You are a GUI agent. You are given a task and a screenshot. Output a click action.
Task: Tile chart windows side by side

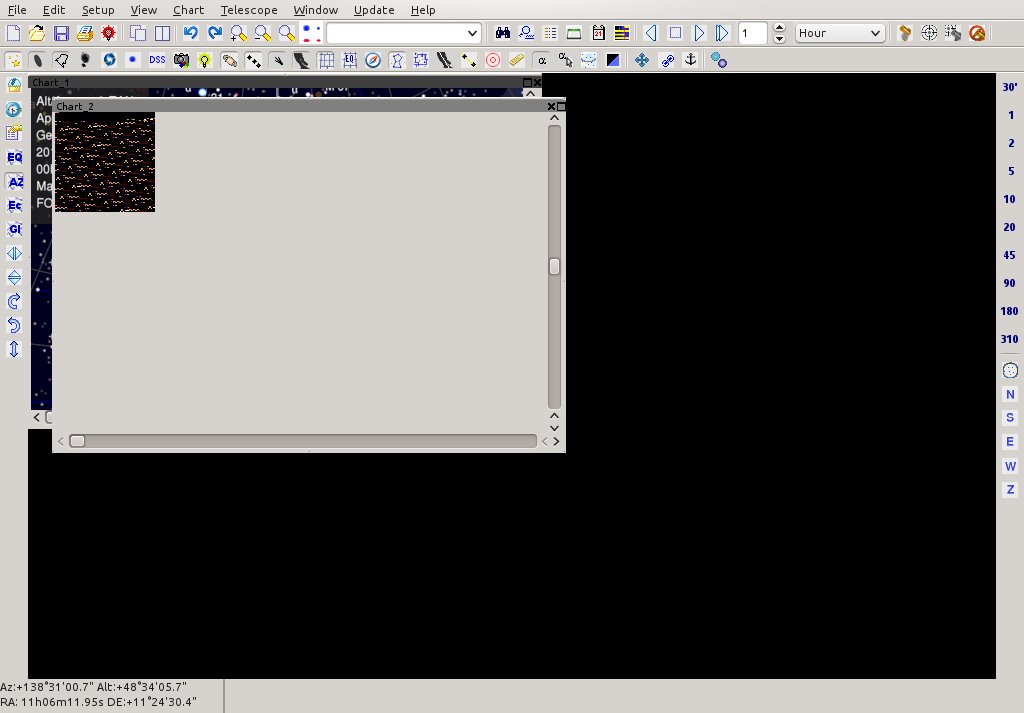point(162,33)
